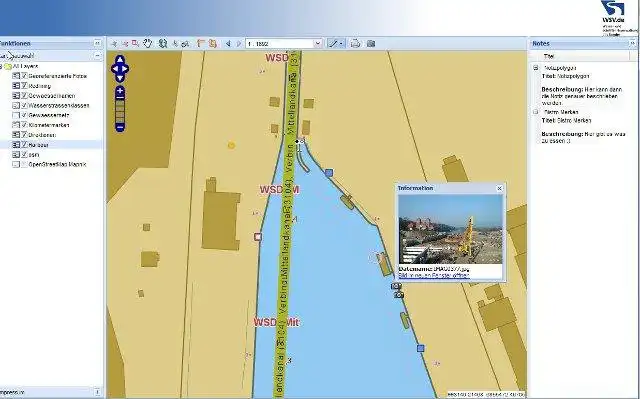This screenshot has height=399, width=640.
Task: Zoom out with the minus button
Action: [120, 127]
